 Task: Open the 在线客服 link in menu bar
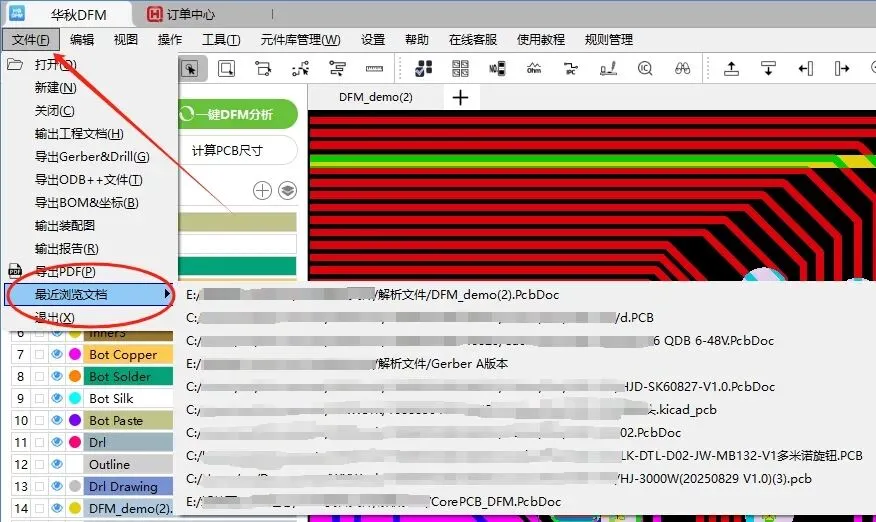click(473, 40)
